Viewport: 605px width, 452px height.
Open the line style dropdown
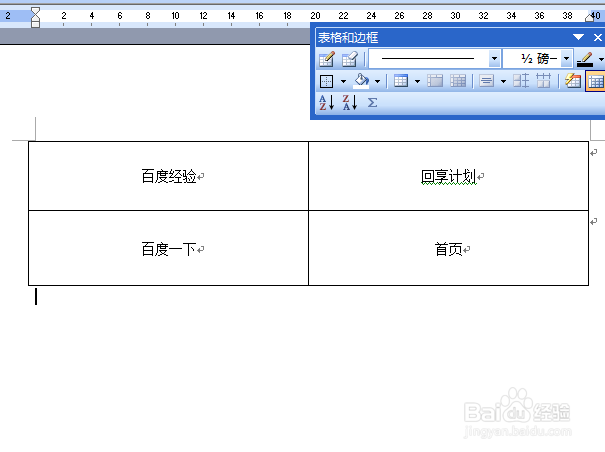pyautogui.click(x=494, y=59)
